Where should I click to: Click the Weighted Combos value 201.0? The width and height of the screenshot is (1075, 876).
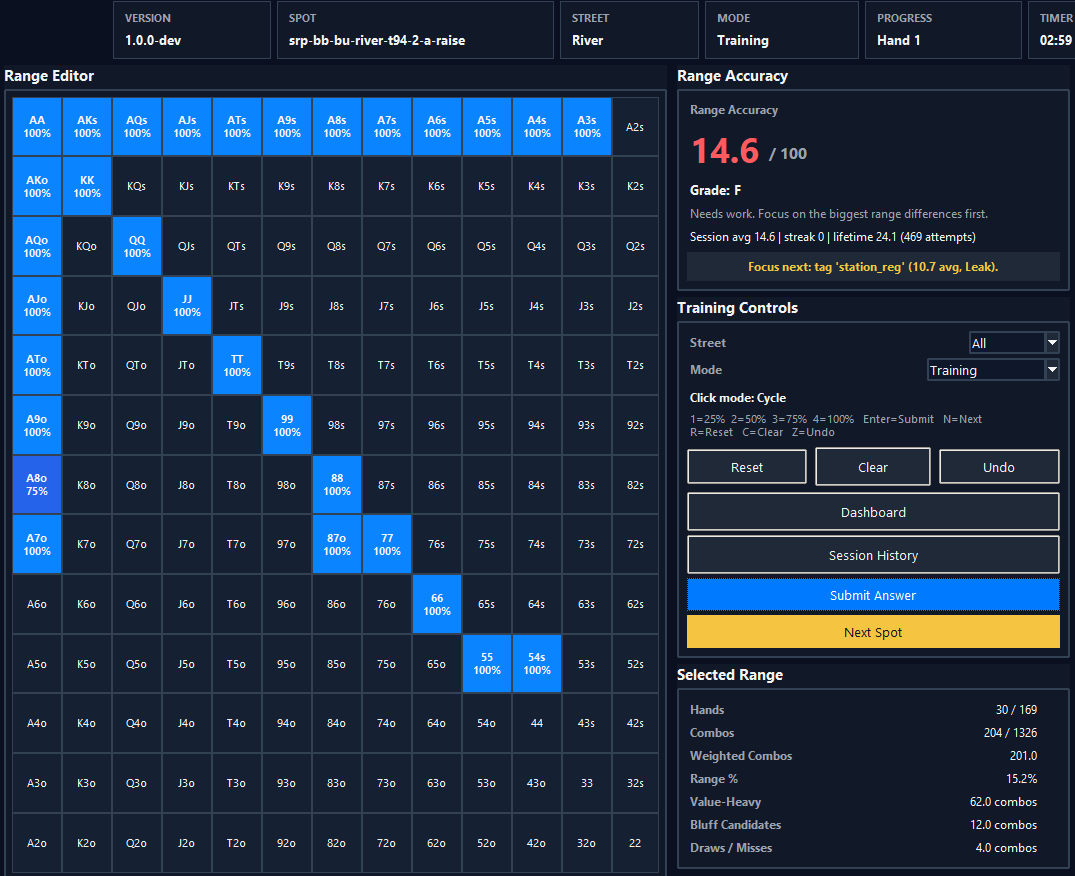point(1023,755)
